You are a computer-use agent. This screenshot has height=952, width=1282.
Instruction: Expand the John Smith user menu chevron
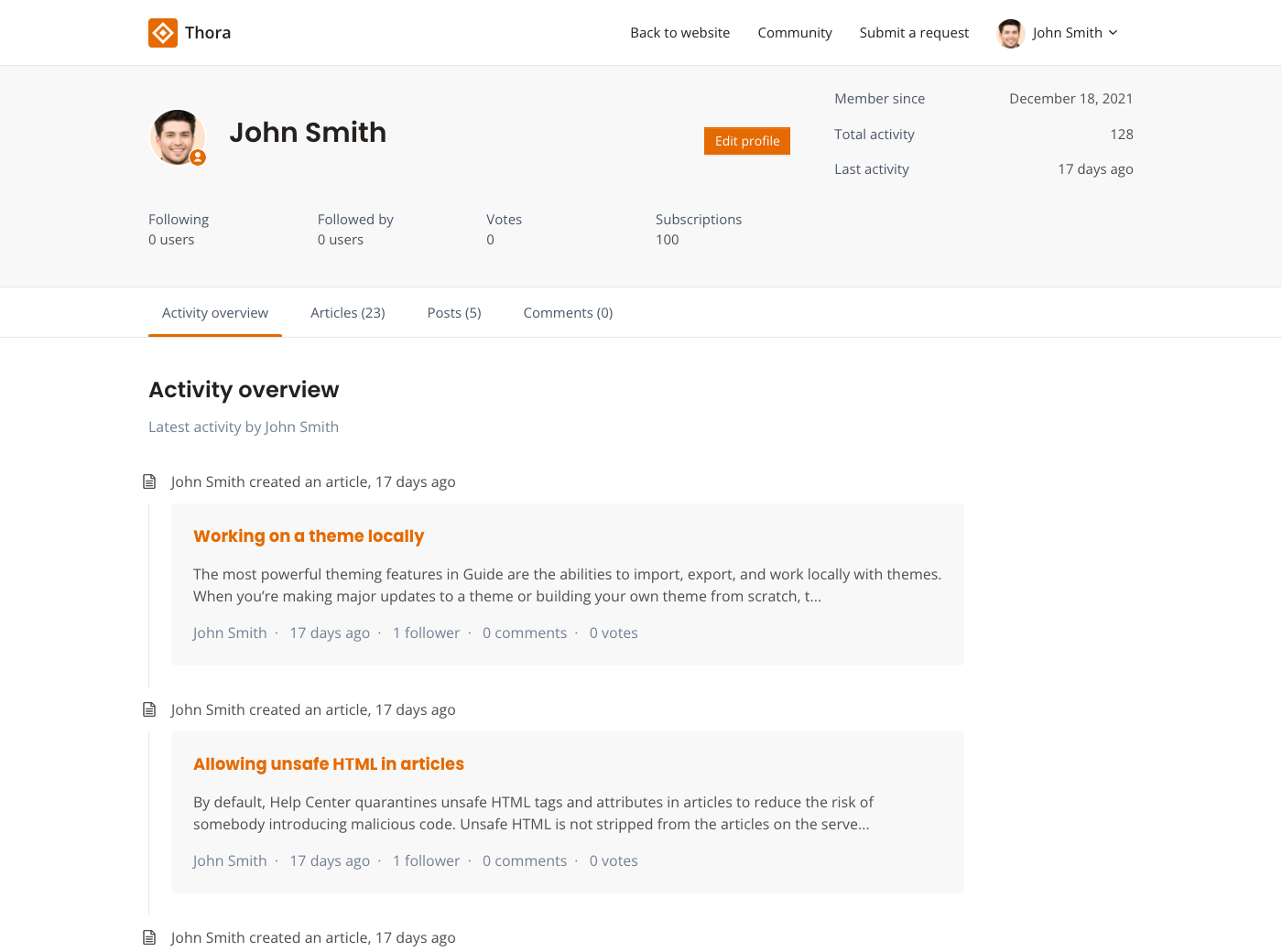click(1114, 33)
